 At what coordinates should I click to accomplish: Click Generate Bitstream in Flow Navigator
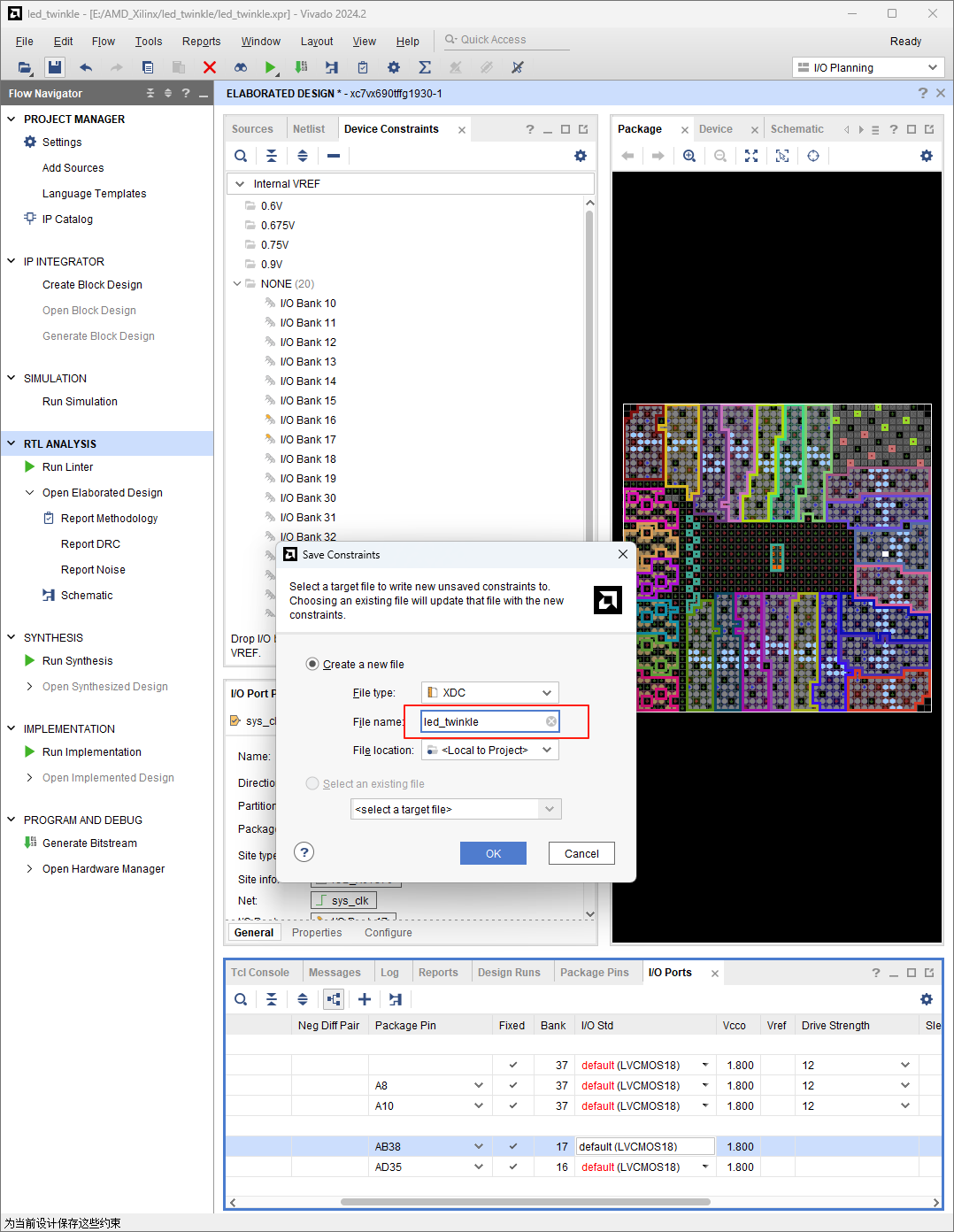coord(90,843)
